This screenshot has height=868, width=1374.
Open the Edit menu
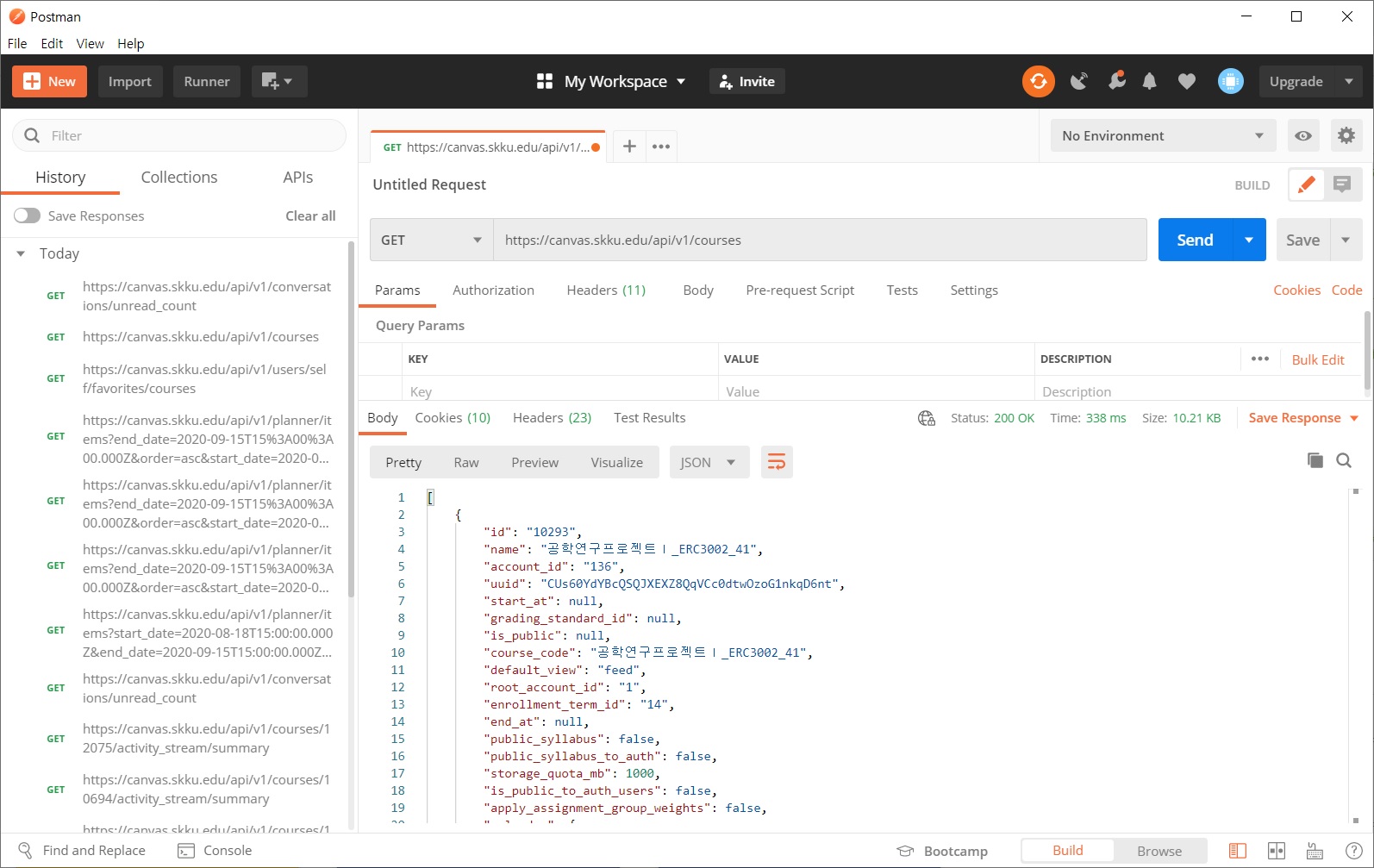(52, 43)
